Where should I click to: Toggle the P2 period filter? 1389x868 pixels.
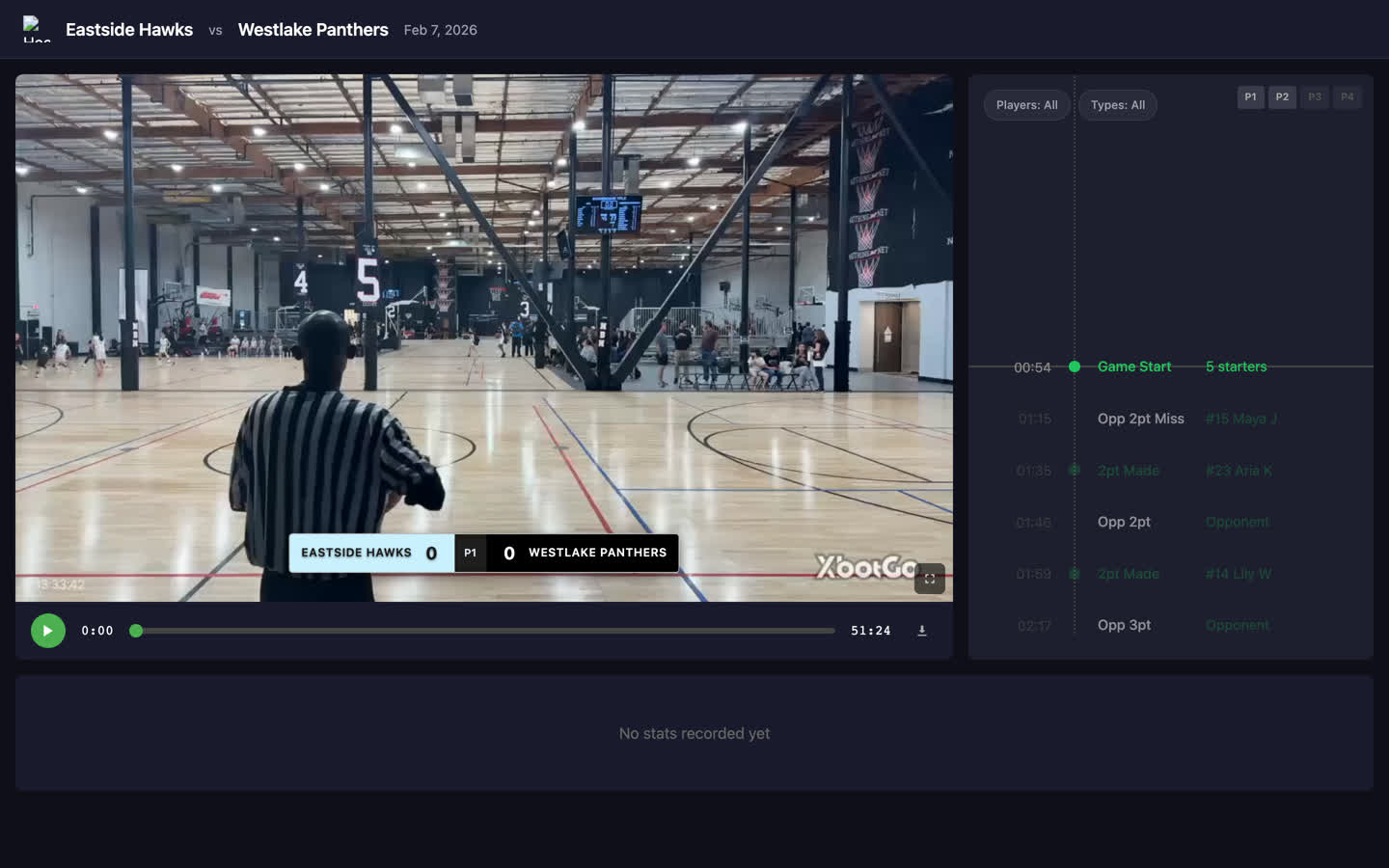tap(1283, 96)
